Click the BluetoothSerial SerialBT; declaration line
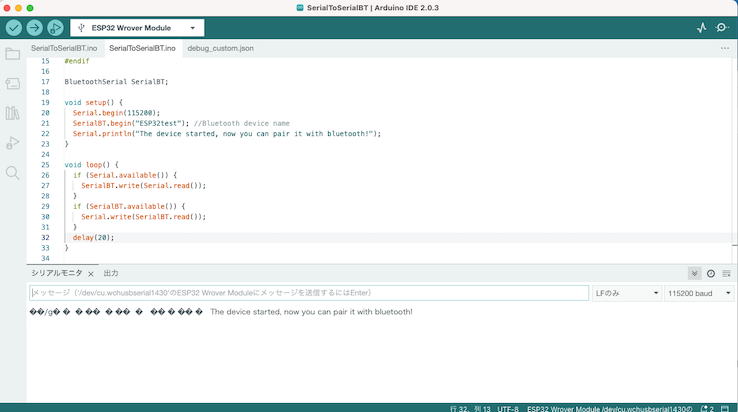Image resolution: width=738 pixels, height=412 pixels. pos(116,81)
